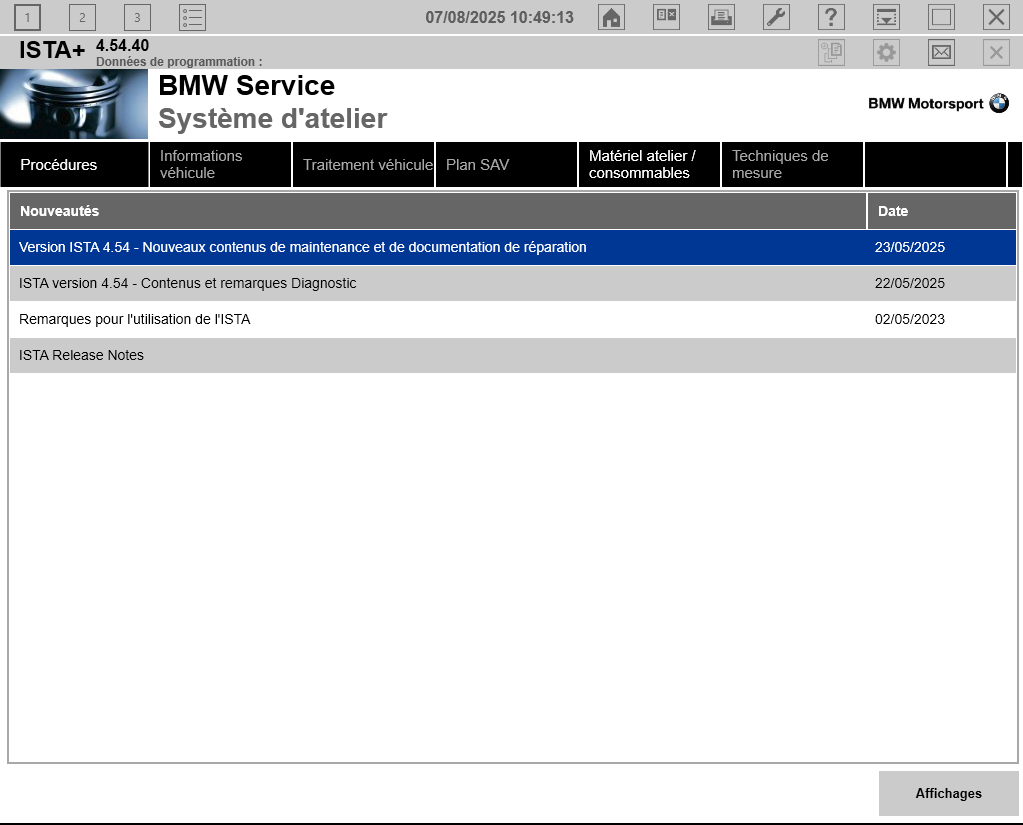The height and width of the screenshot is (825, 1023).
Task: Select session tab number 1
Action: [x=27, y=18]
